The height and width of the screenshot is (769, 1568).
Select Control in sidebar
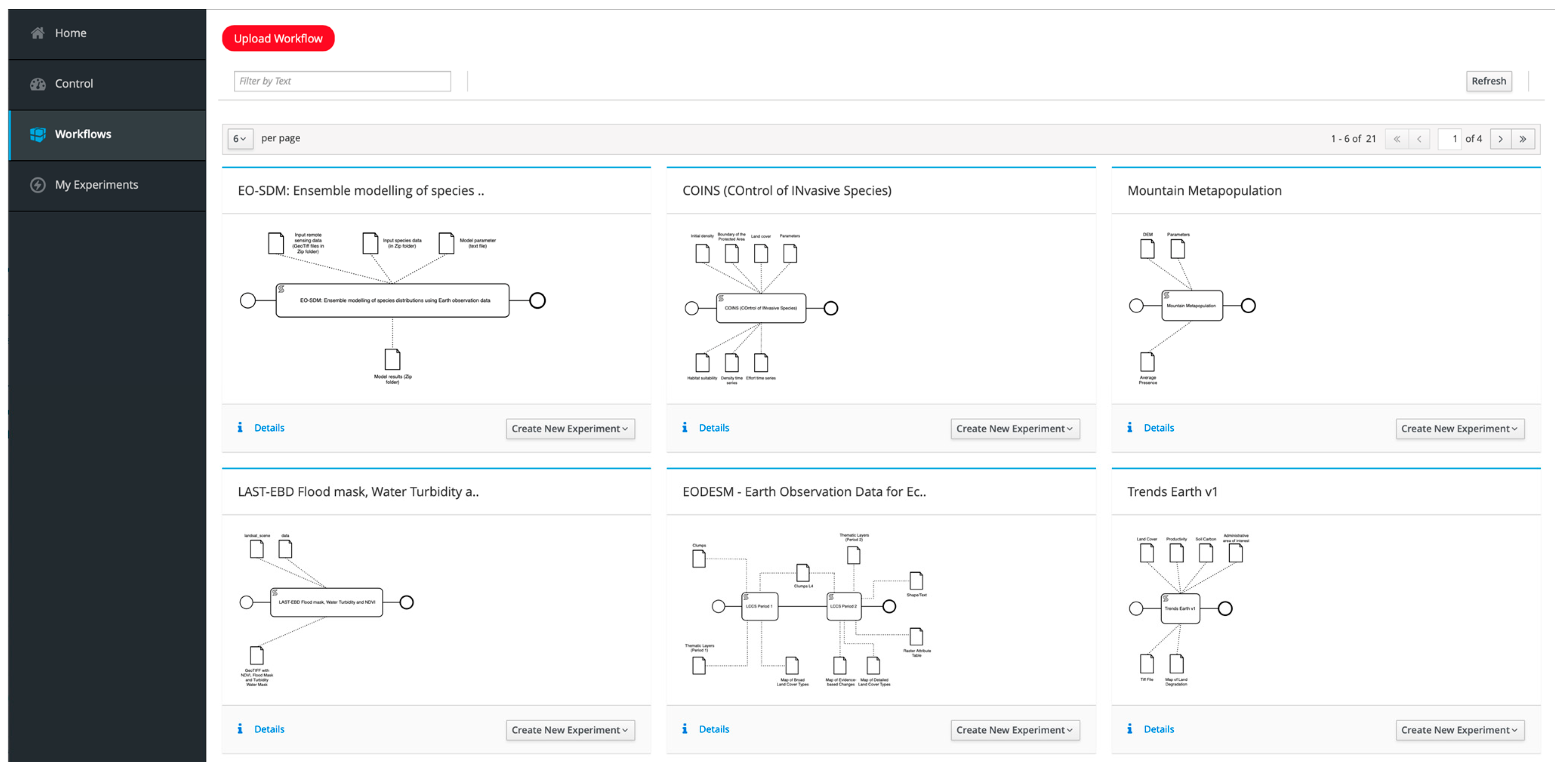(74, 84)
